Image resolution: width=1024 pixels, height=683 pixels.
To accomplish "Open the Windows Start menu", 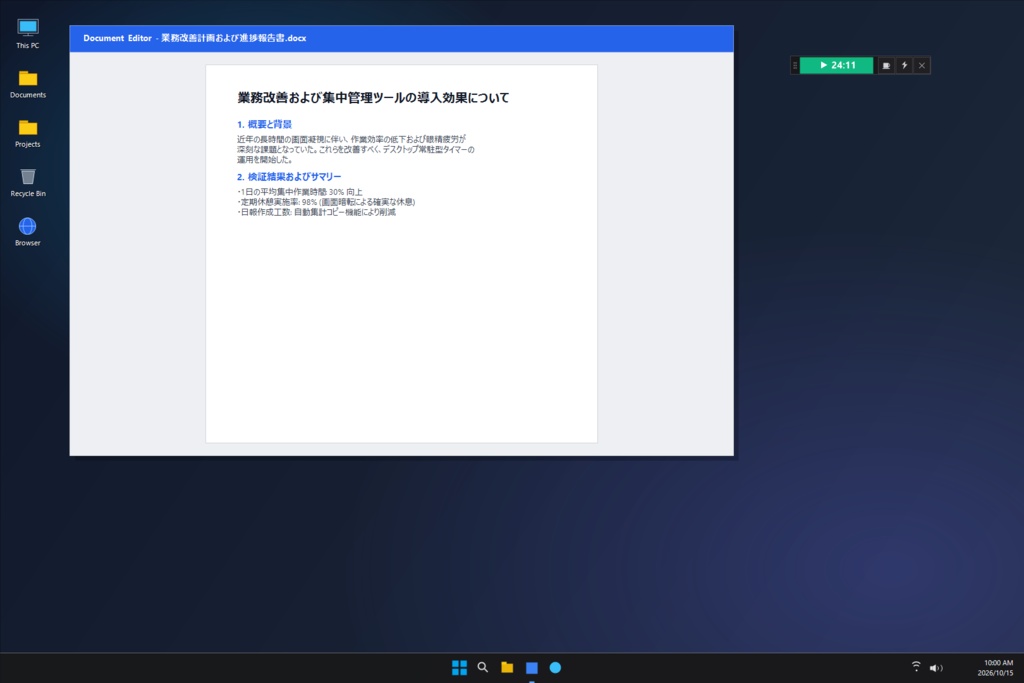I will click(459, 667).
